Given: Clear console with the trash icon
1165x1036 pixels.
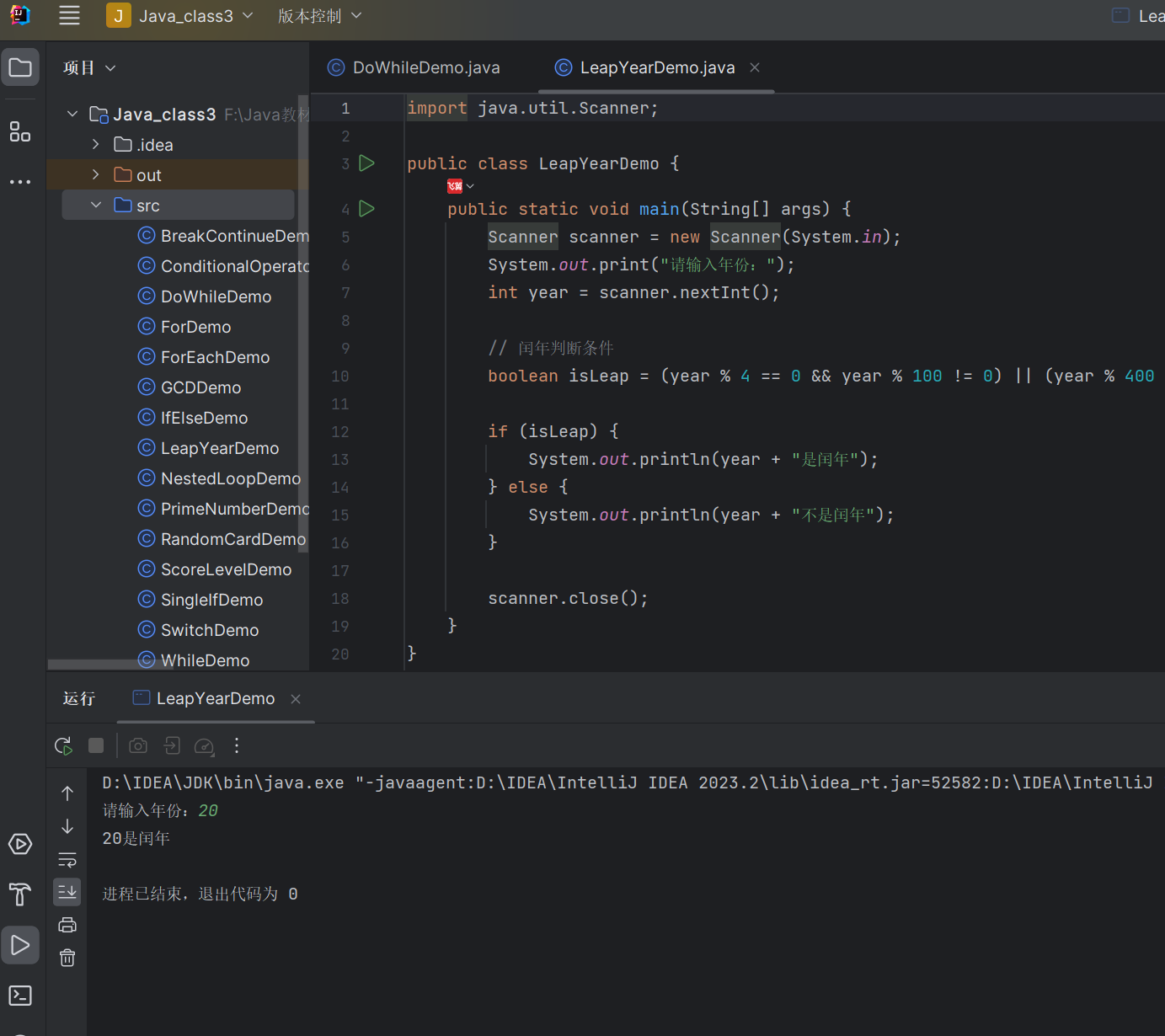Looking at the screenshot, I should click(x=67, y=958).
